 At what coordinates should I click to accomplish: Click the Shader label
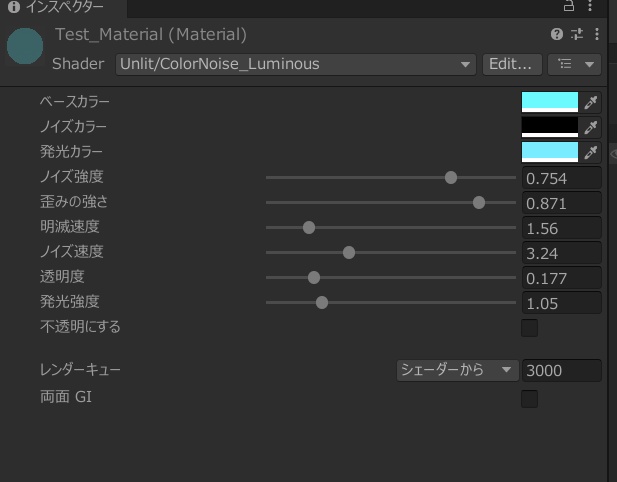click(78, 64)
